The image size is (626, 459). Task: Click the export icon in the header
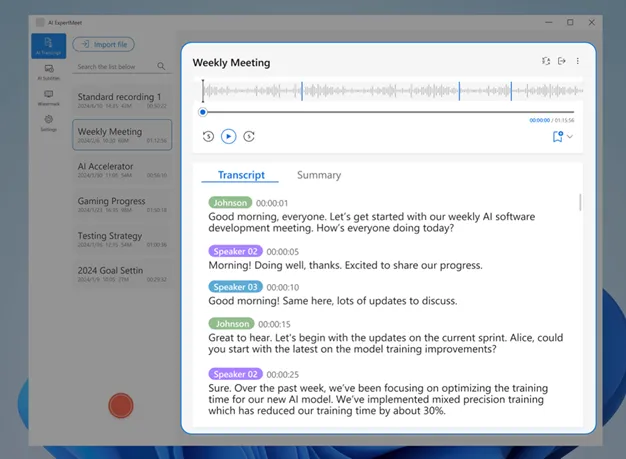point(562,61)
